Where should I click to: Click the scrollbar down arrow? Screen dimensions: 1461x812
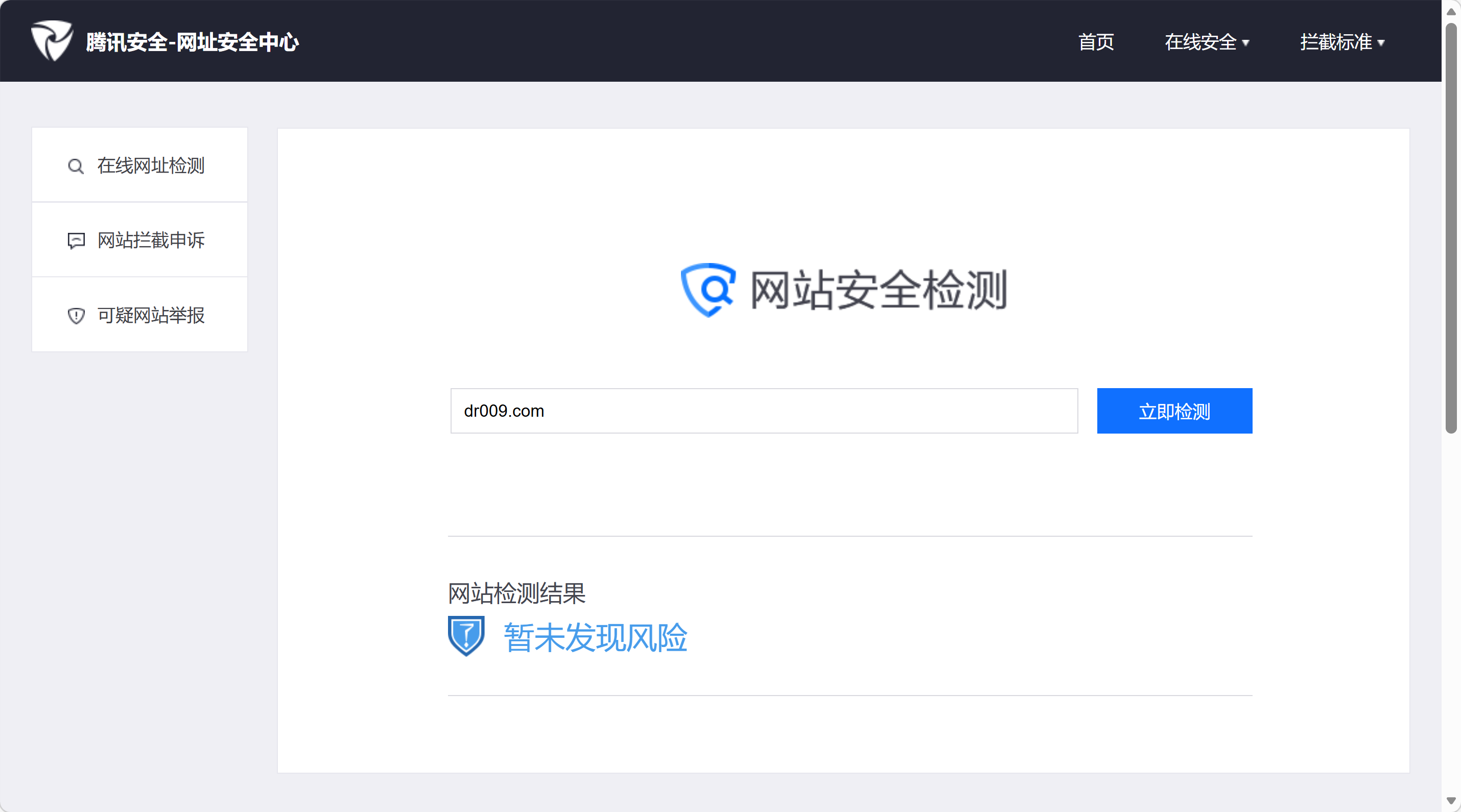(x=1451, y=801)
